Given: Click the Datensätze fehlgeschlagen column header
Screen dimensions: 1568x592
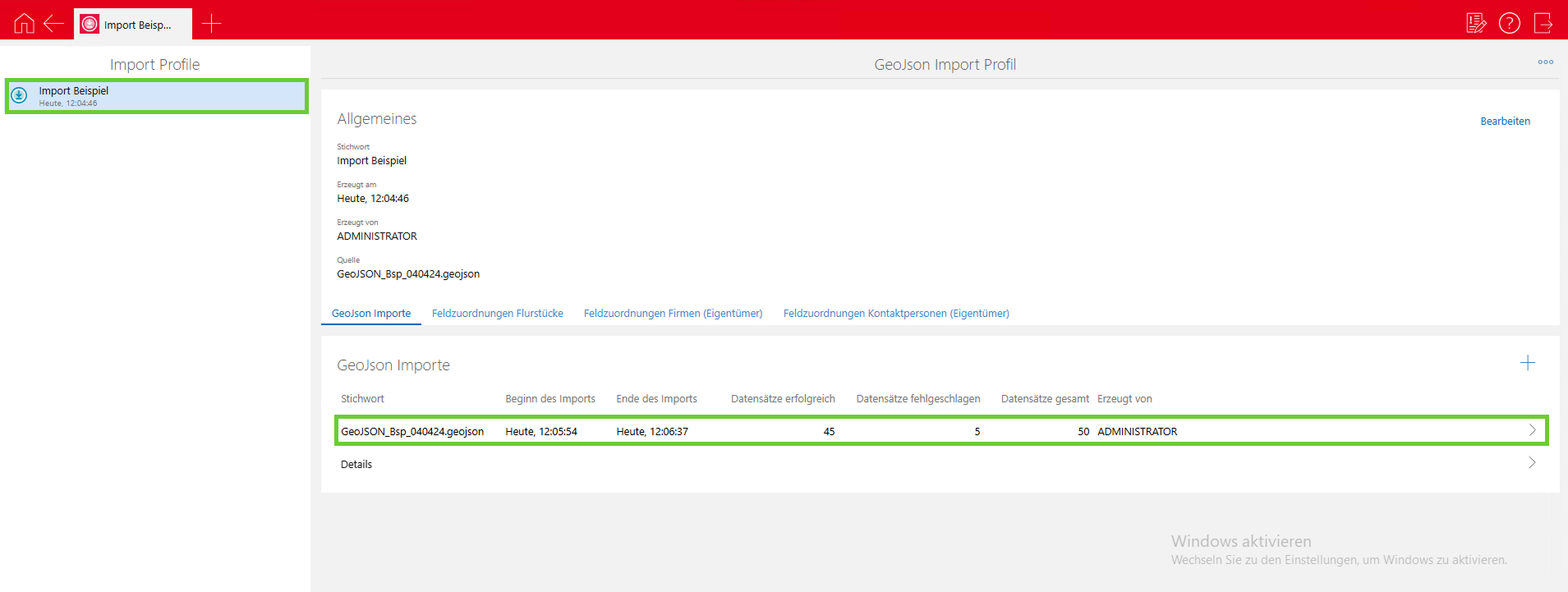Looking at the screenshot, I should tap(918, 399).
